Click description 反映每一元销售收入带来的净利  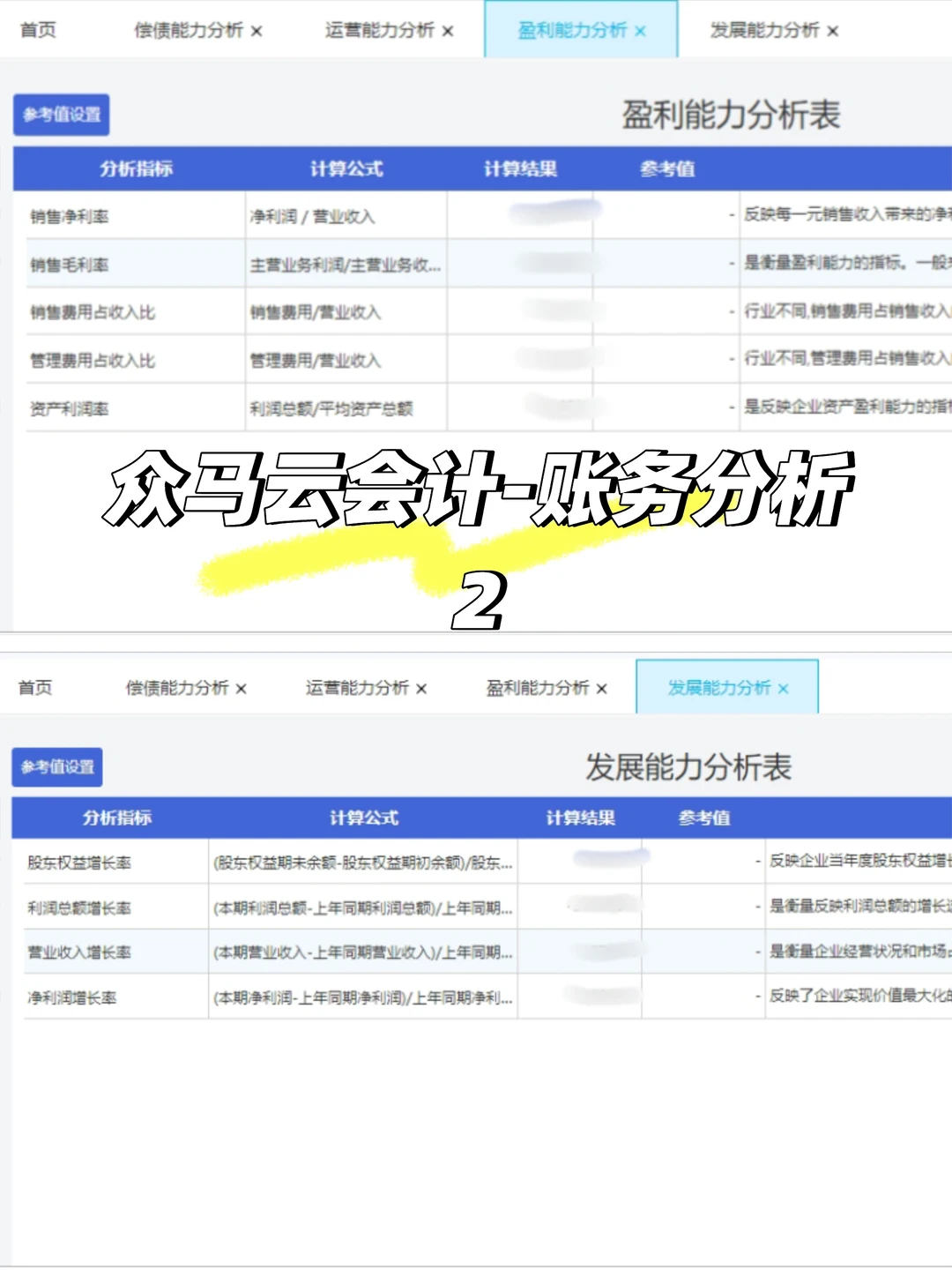click(x=848, y=214)
